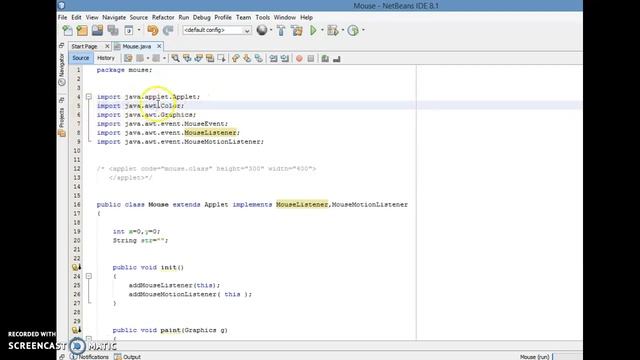Image resolution: width=640 pixels, height=360 pixels.
Task: Open dropdown arrow next to Run Project
Action: click(322, 30)
